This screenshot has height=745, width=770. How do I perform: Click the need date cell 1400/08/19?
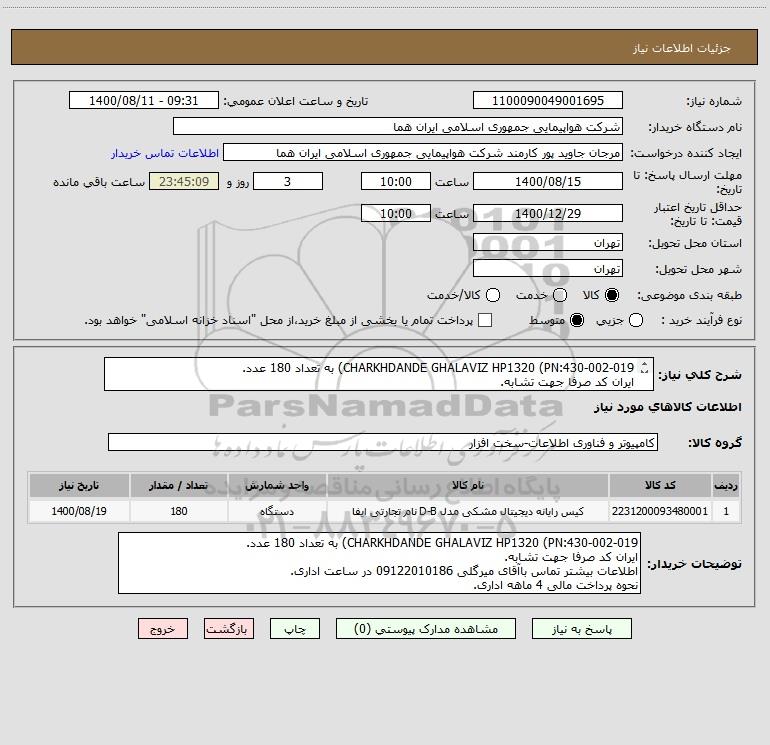tap(79, 511)
